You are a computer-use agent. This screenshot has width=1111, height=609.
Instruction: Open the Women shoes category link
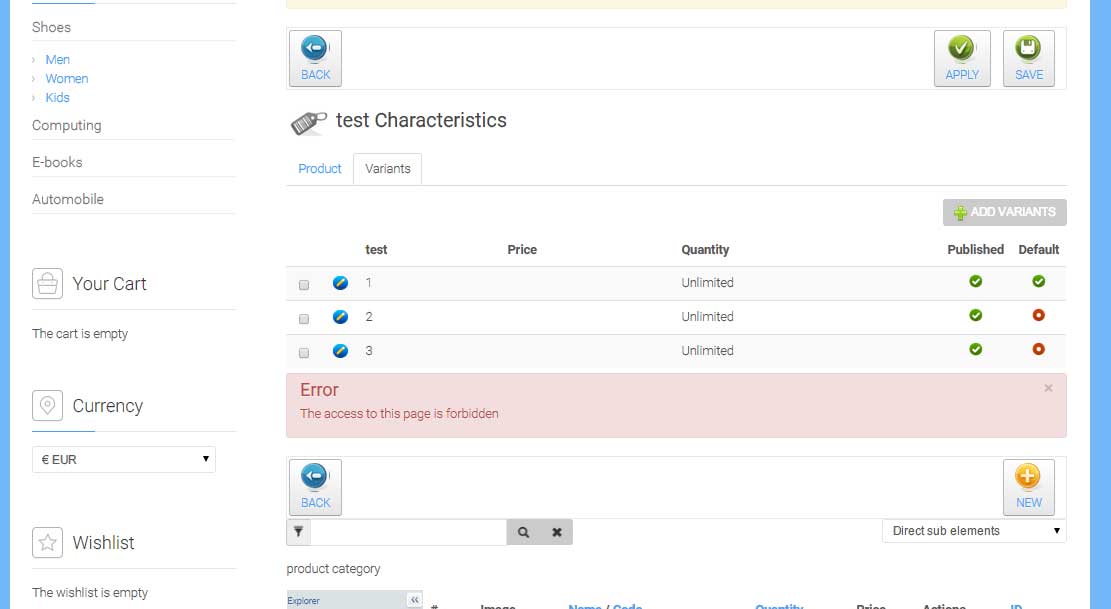point(67,79)
